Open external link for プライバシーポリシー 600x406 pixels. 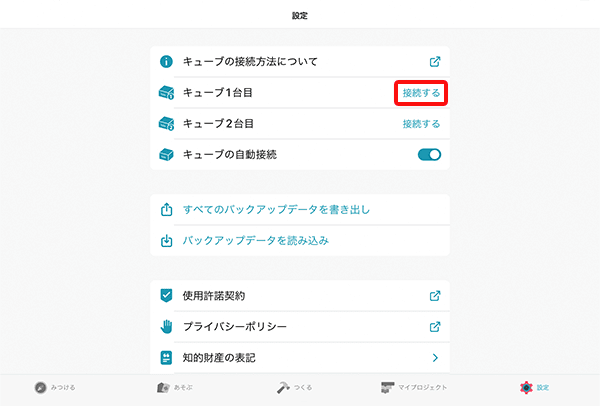pos(435,326)
